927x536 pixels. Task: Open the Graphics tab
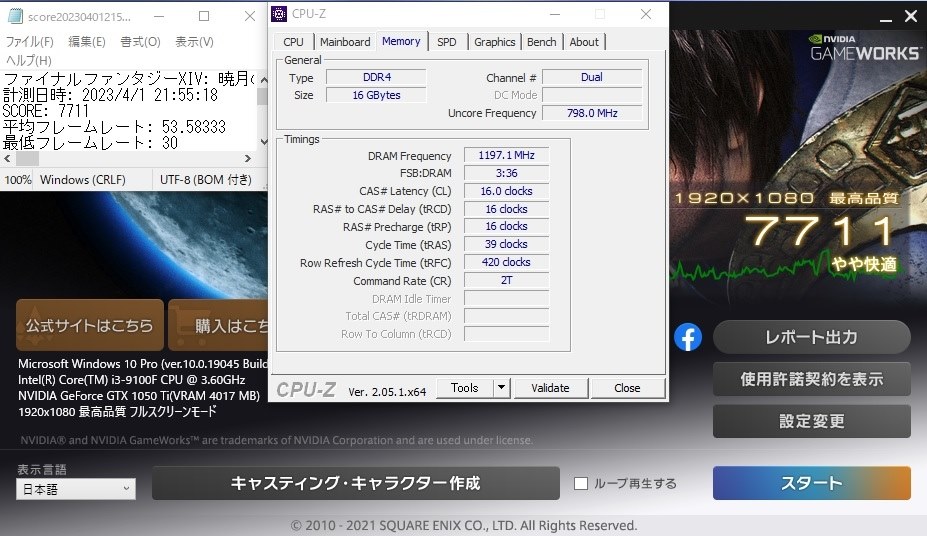494,42
